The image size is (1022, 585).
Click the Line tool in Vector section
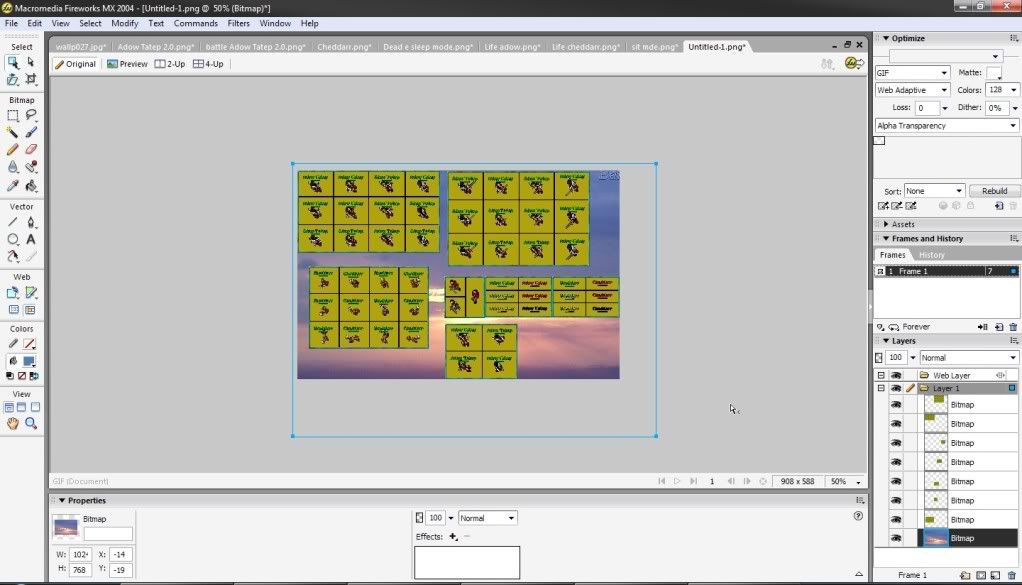tap(13, 222)
